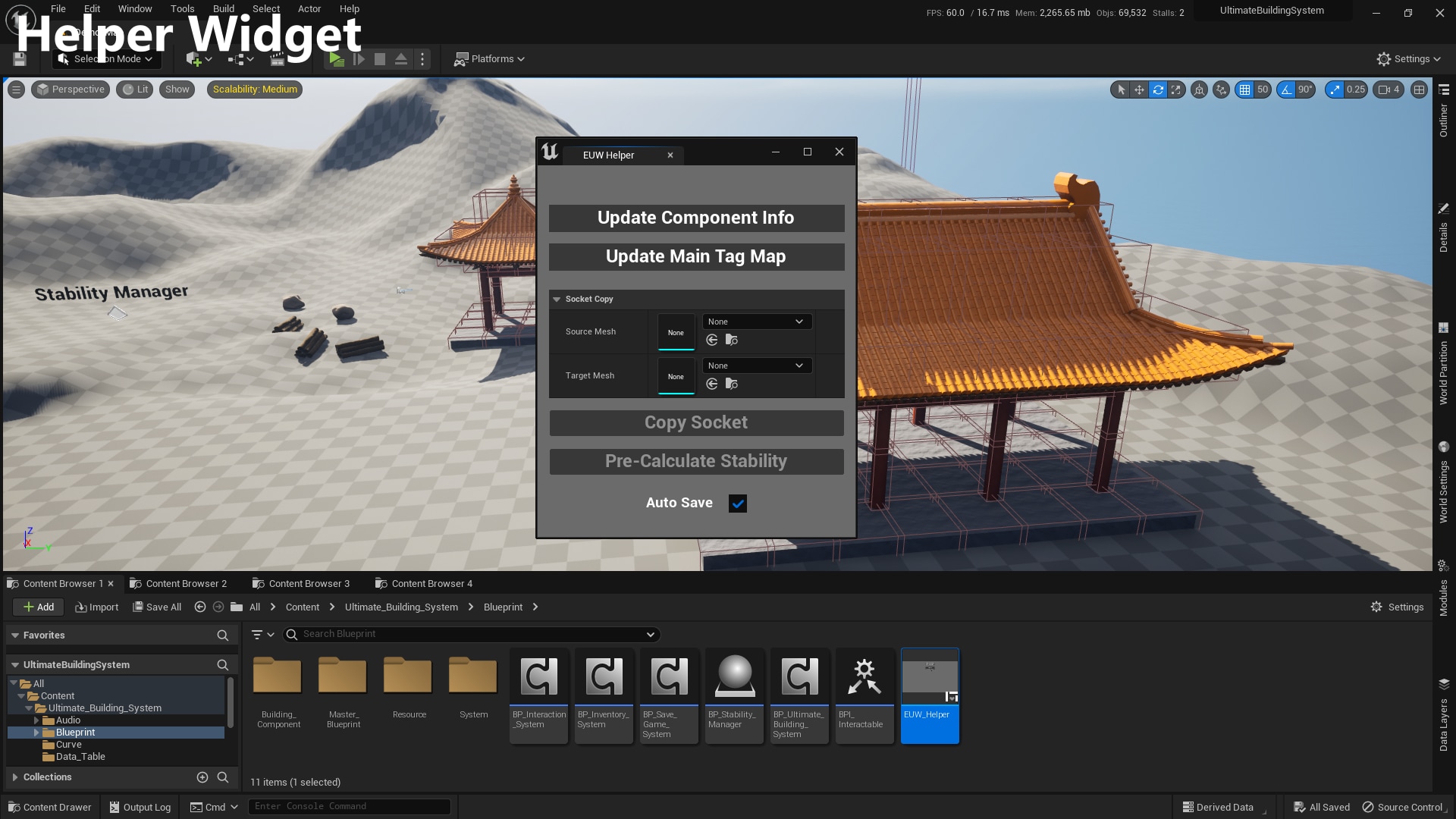The width and height of the screenshot is (1456, 819).
Task: Open the Source Mesh None dropdown
Action: pos(756,322)
